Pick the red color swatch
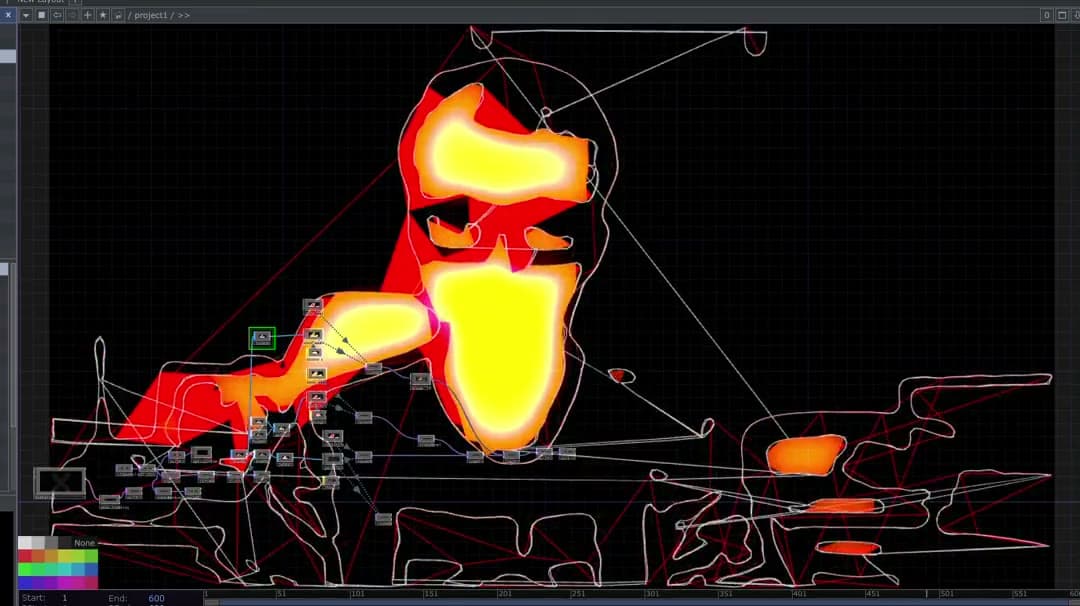The image size is (1080, 606). pyautogui.click(x=25, y=556)
